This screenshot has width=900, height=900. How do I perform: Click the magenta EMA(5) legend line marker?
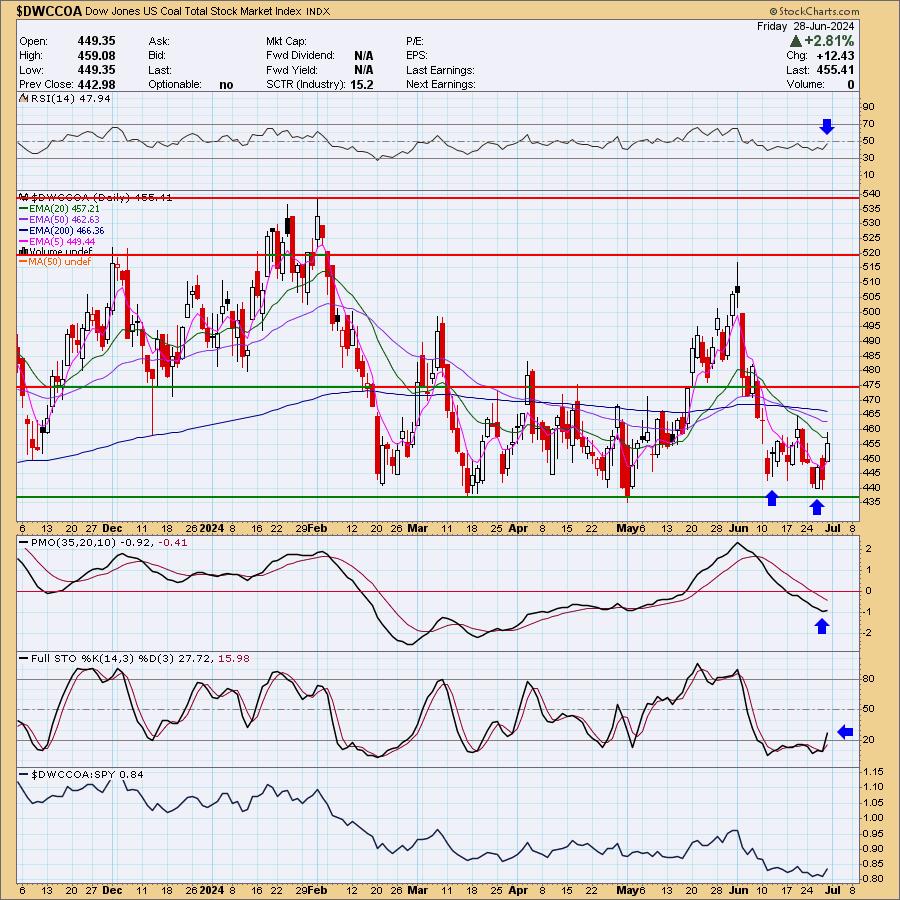pos(24,242)
